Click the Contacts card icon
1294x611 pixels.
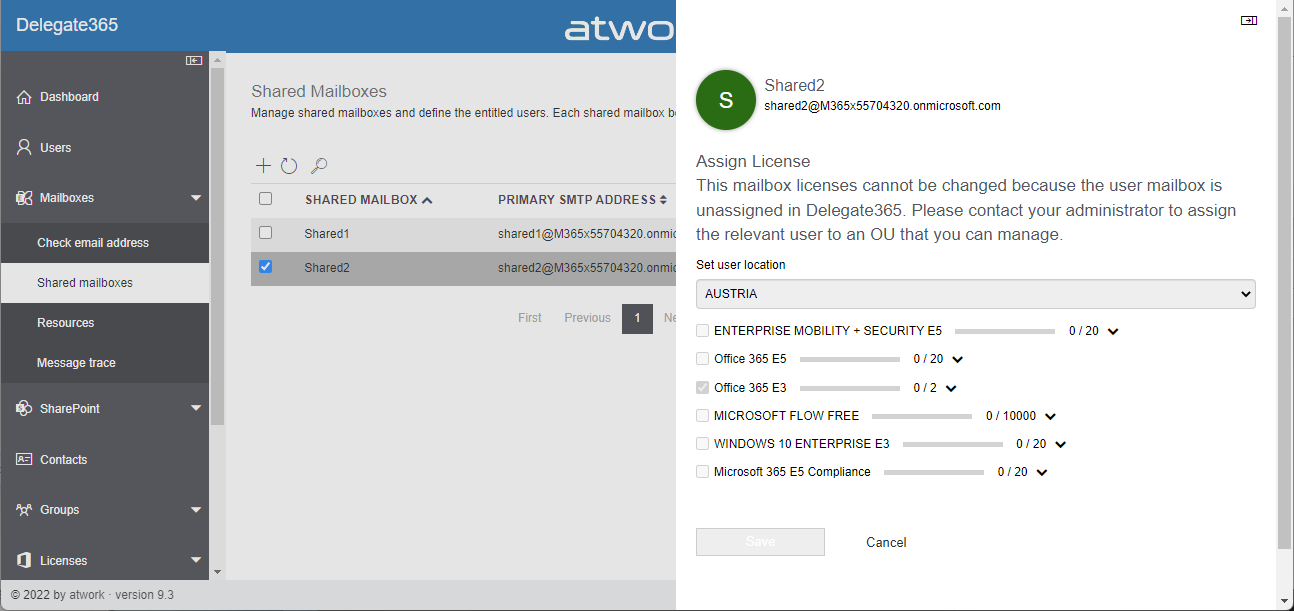click(24, 459)
